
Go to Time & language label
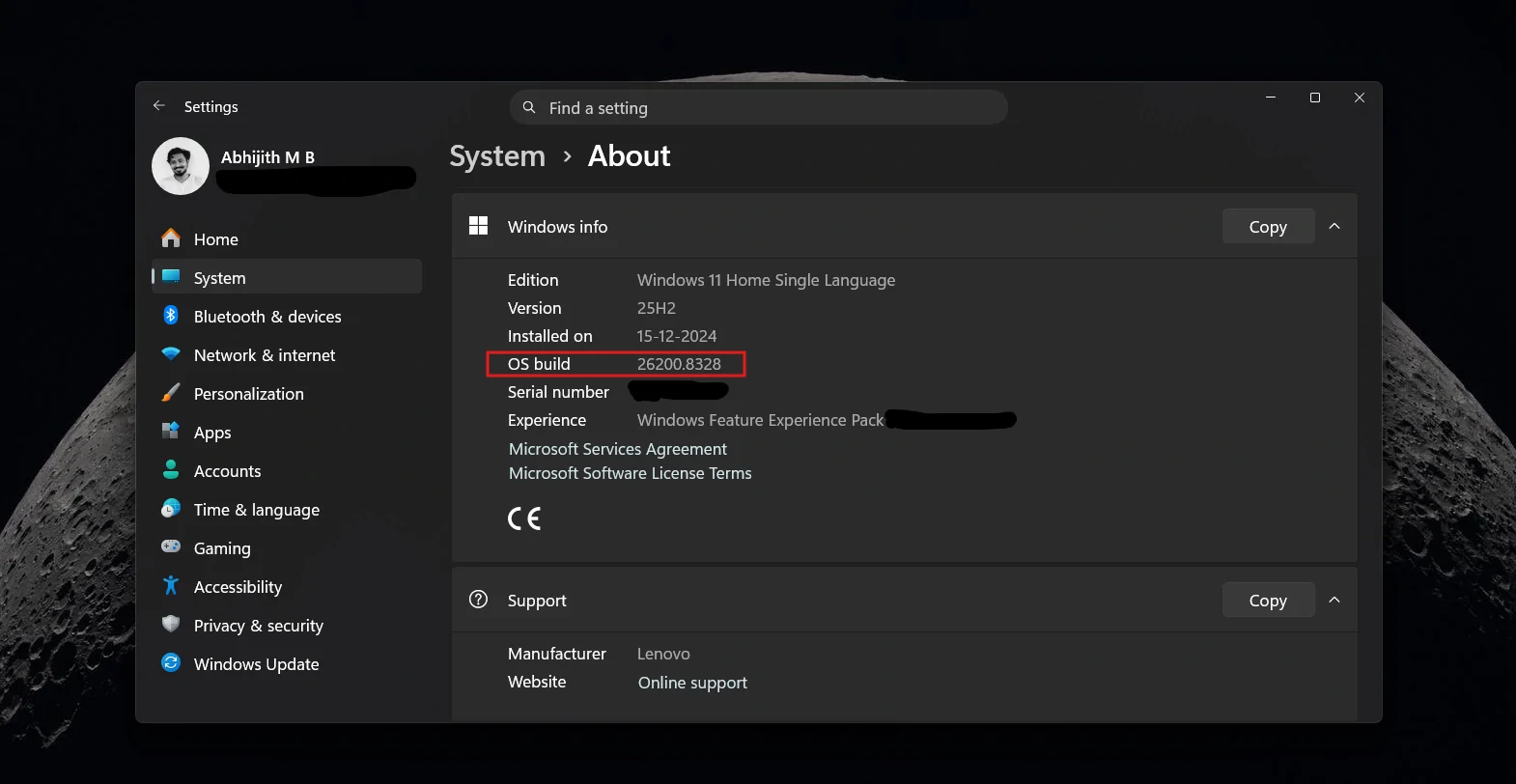tap(257, 510)
